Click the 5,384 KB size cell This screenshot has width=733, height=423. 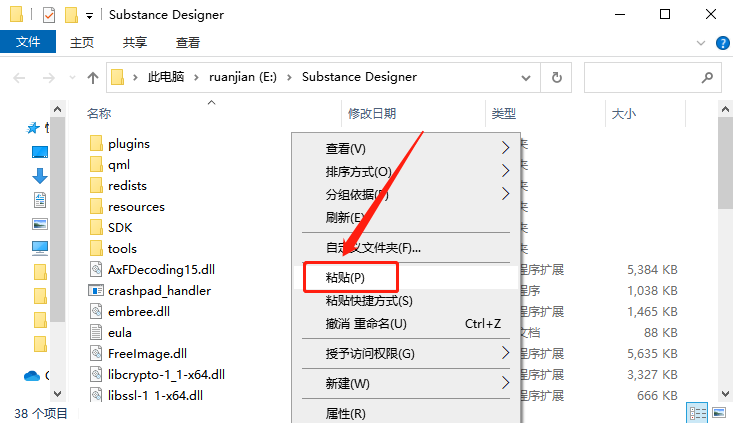(652, 270)
